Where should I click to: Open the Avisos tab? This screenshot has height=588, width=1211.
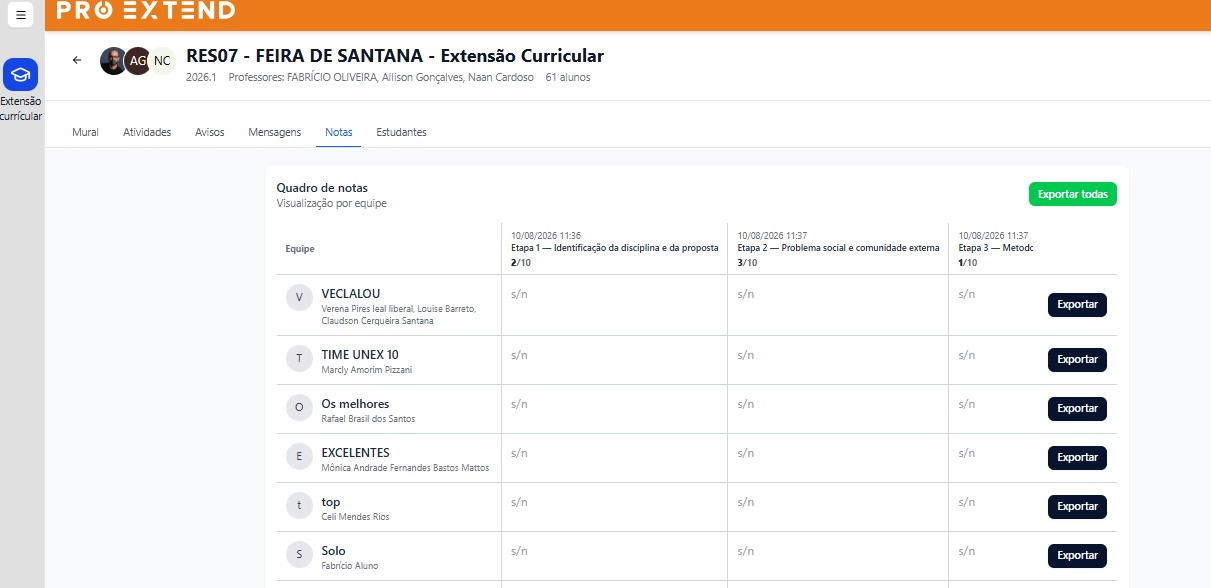[x=210, y=132]
